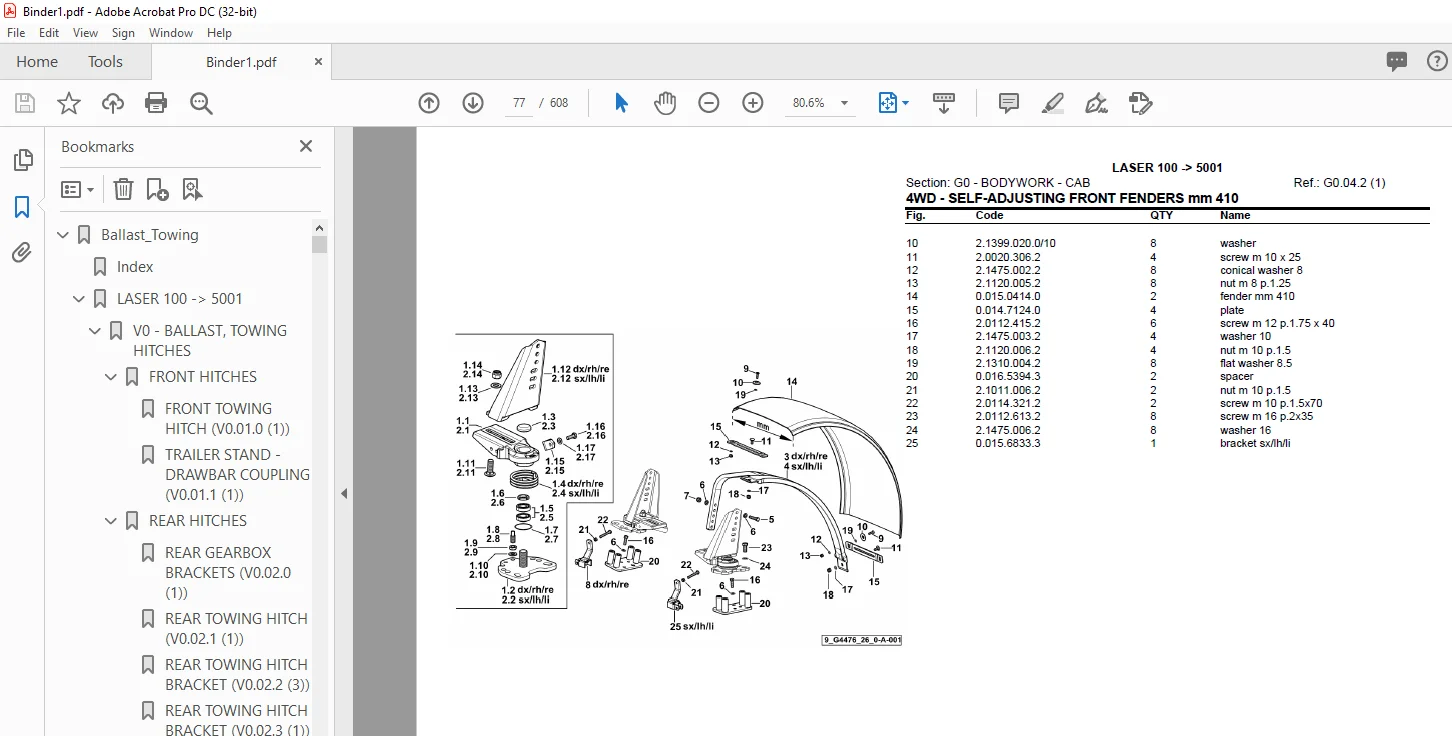Open the View menu
The height and width of the screenshot is (736, 1452).
pos(85,33)
